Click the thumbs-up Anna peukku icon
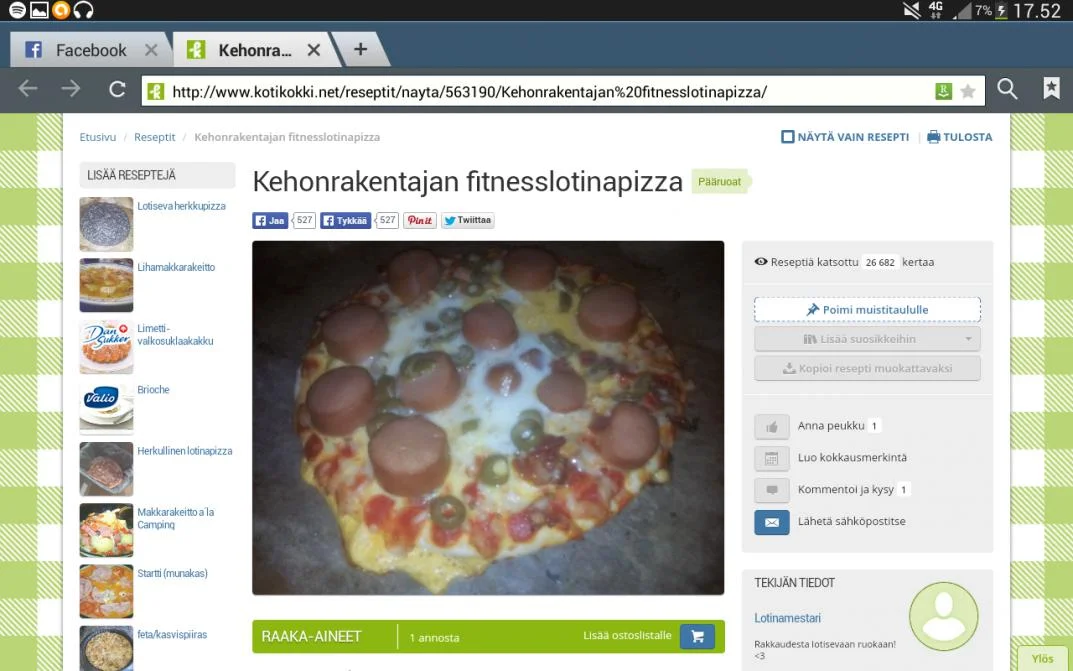Screen dimensions: 1073x671 coord(771,426)
